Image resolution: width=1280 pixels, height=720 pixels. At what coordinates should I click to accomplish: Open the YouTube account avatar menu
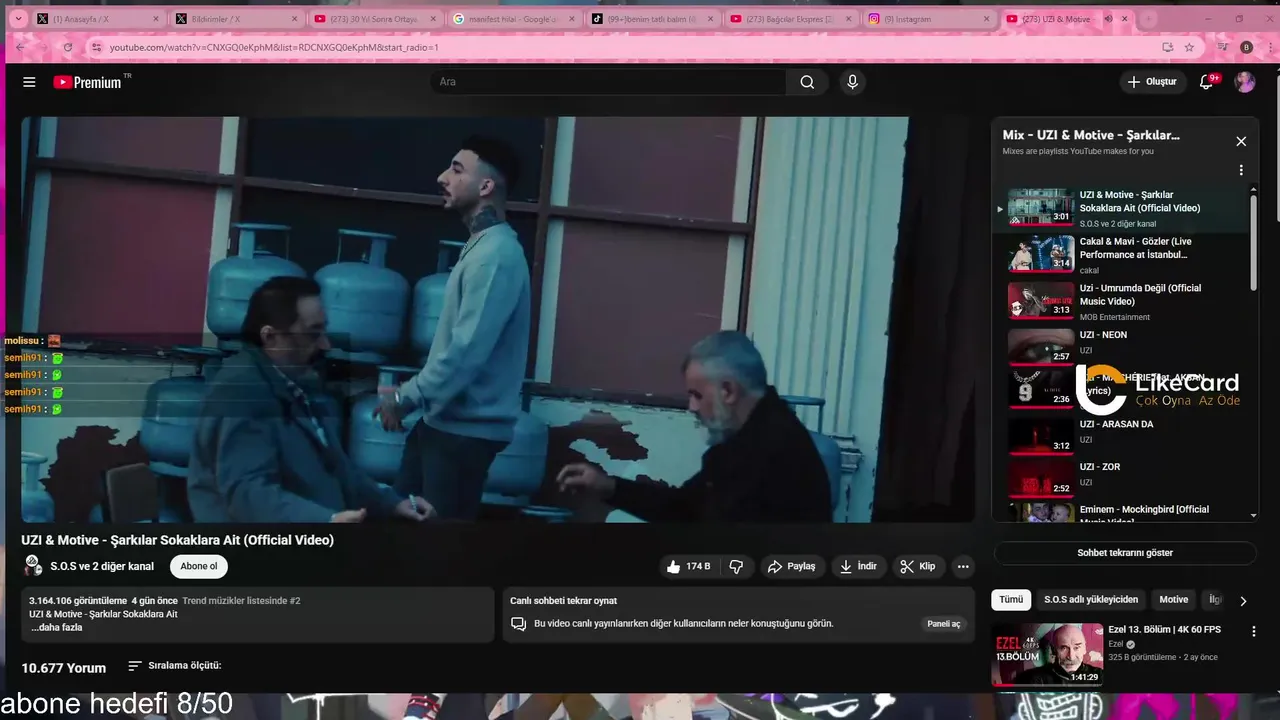1245,82
